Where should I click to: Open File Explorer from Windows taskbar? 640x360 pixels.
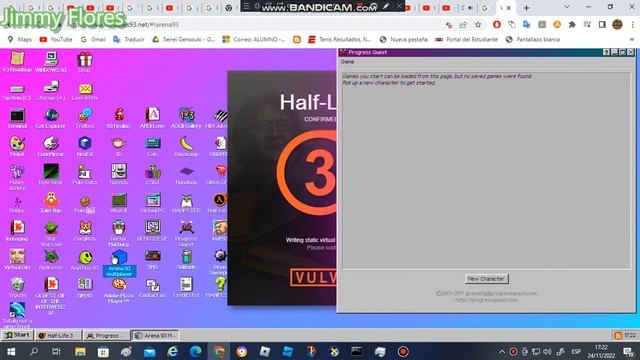(x=80, y=351)
